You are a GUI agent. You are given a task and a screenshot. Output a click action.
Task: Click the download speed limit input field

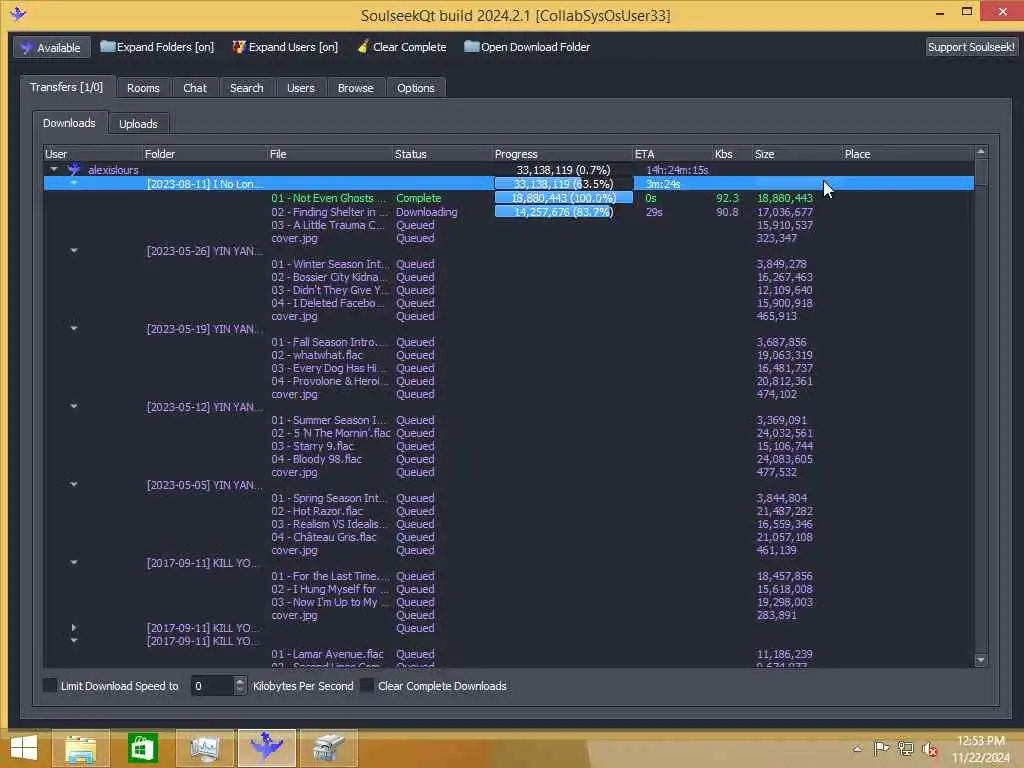(x=212, y=686)
